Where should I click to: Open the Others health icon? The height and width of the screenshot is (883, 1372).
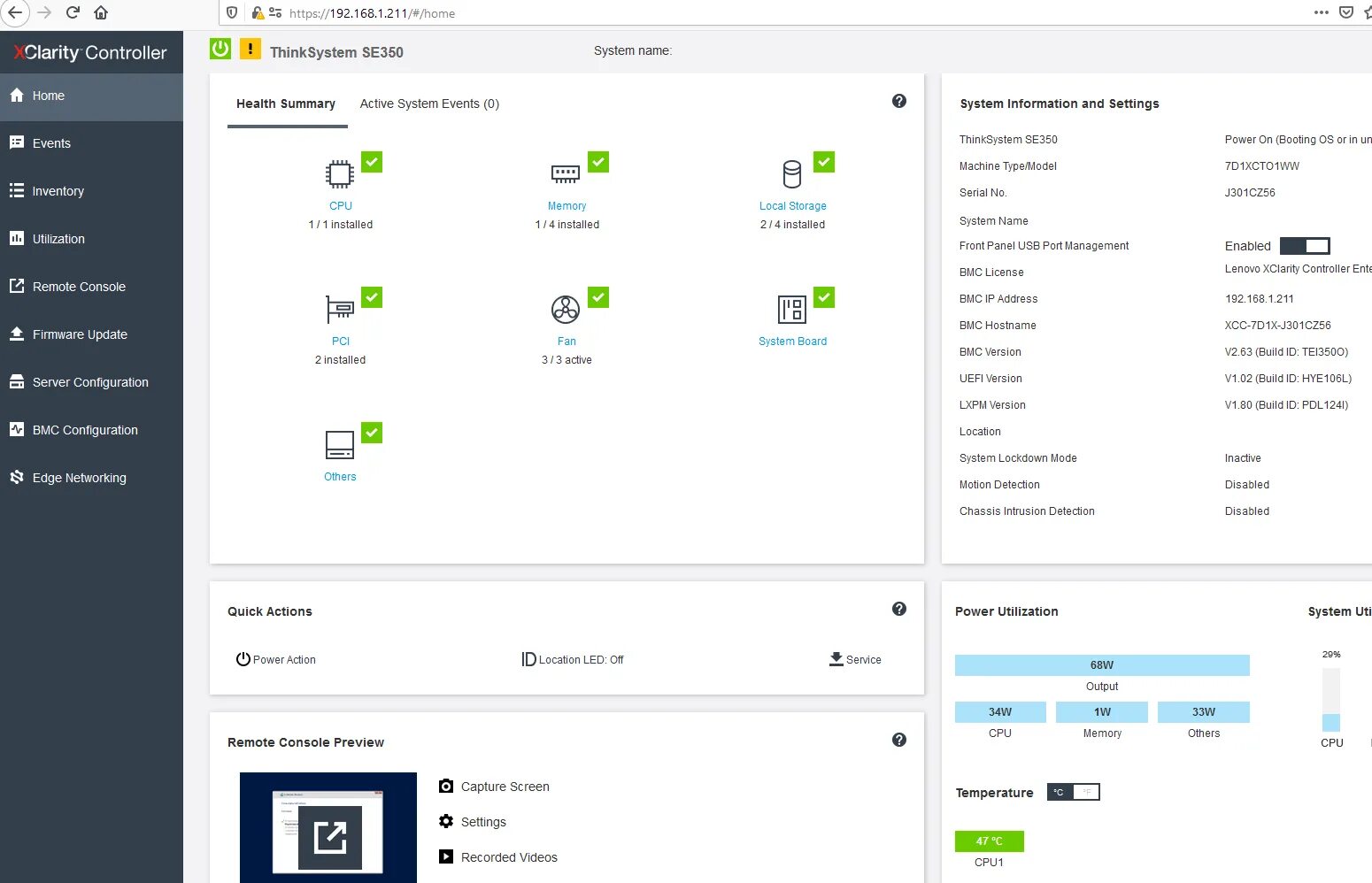(x=340, y=445)
